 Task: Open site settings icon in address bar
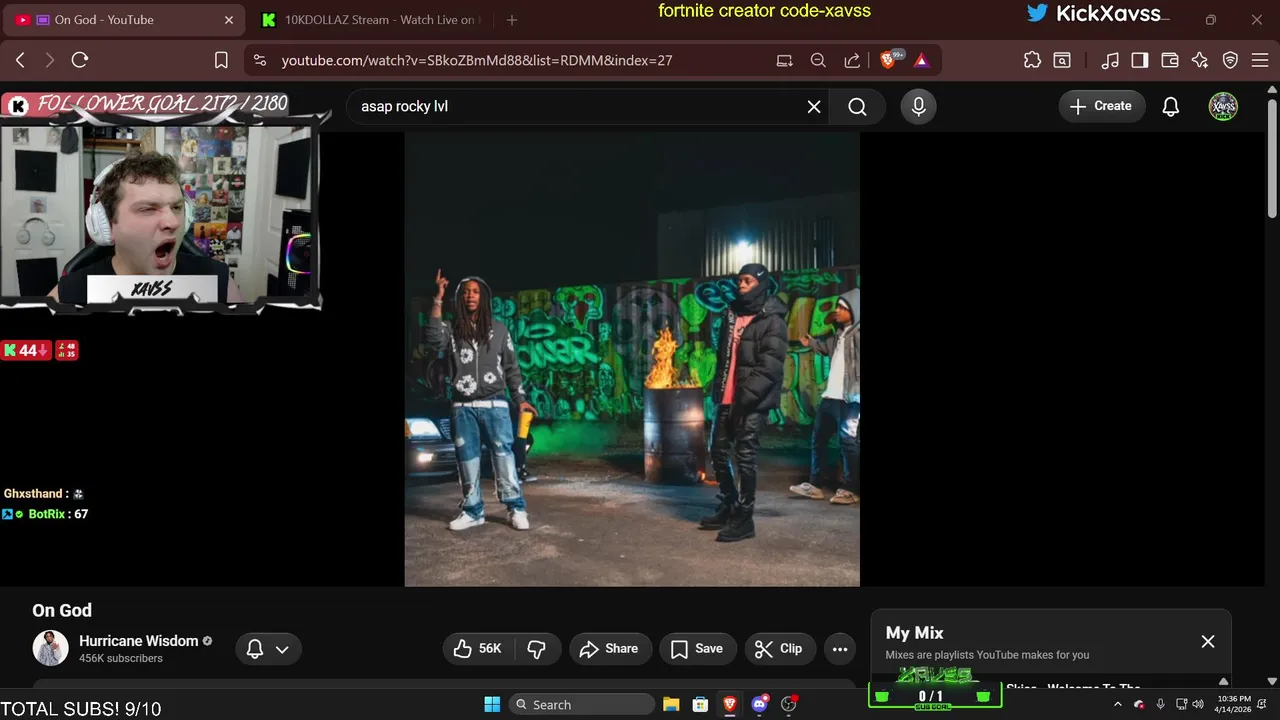point(260,60)
